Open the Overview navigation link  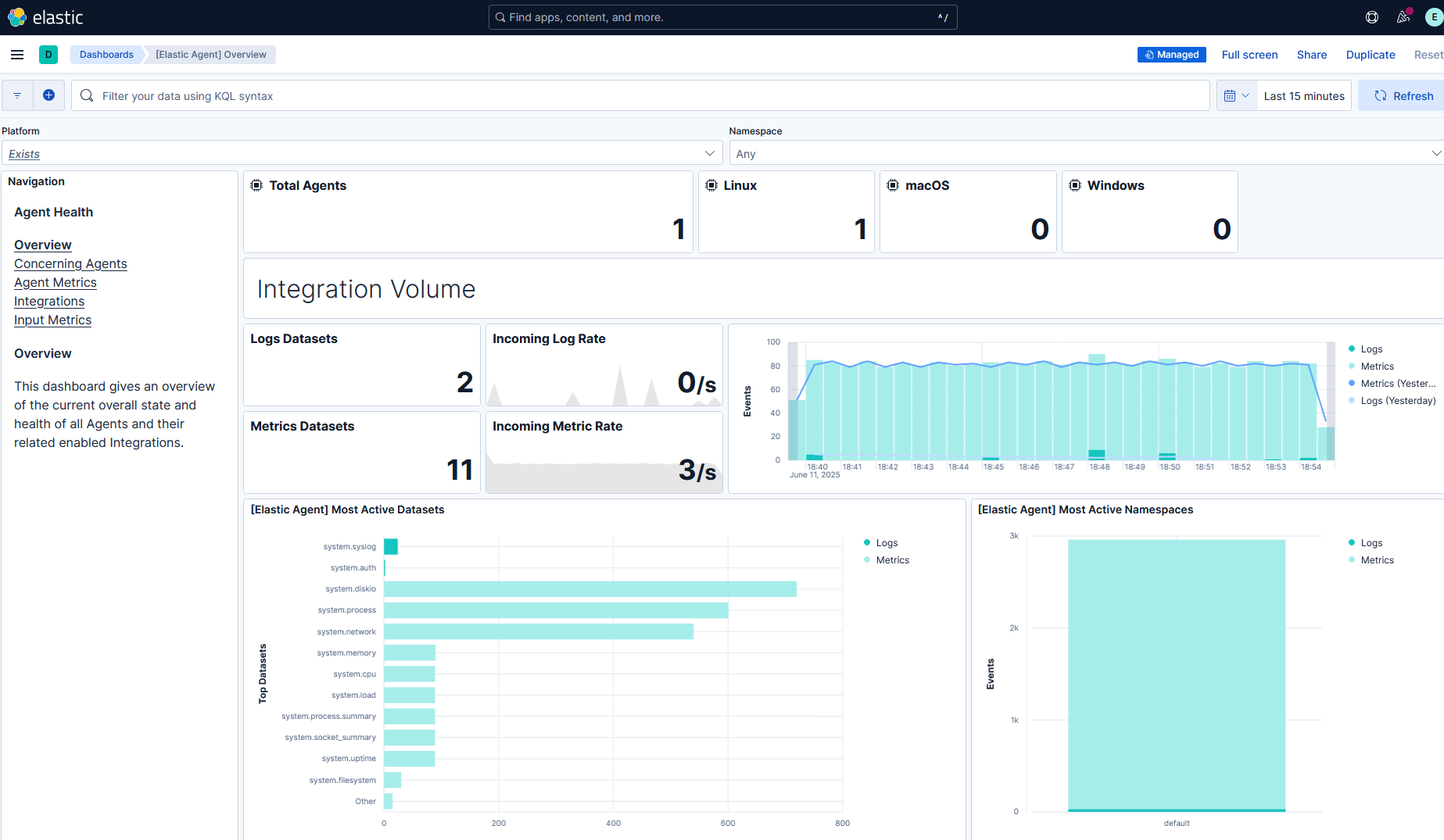(42, 245)
